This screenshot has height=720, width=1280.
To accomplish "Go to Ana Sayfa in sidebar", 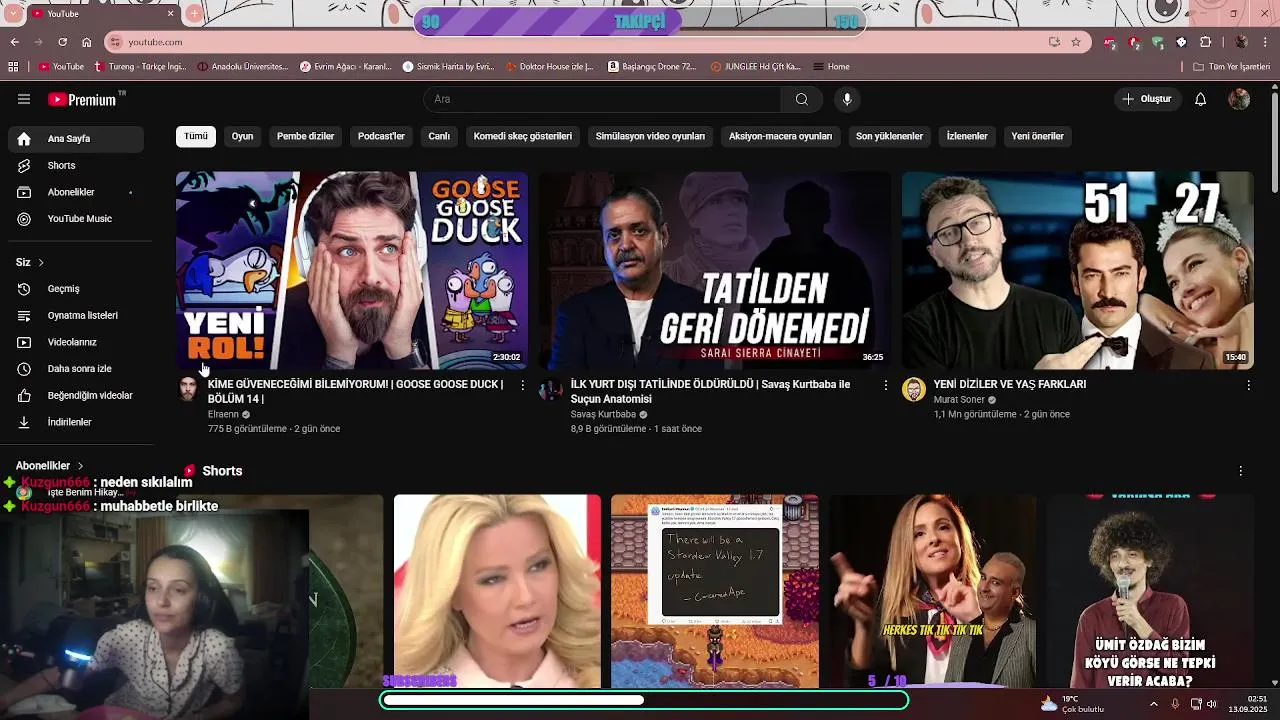I will [76, 139].
